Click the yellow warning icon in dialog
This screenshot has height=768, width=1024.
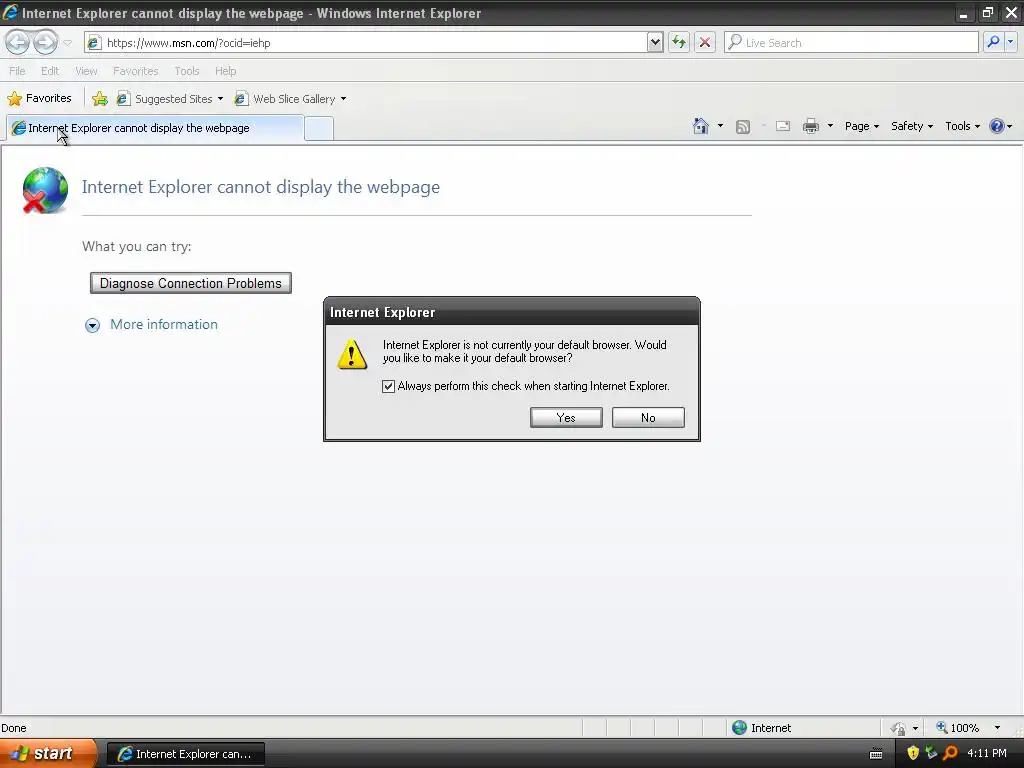[x=352, y=355]
